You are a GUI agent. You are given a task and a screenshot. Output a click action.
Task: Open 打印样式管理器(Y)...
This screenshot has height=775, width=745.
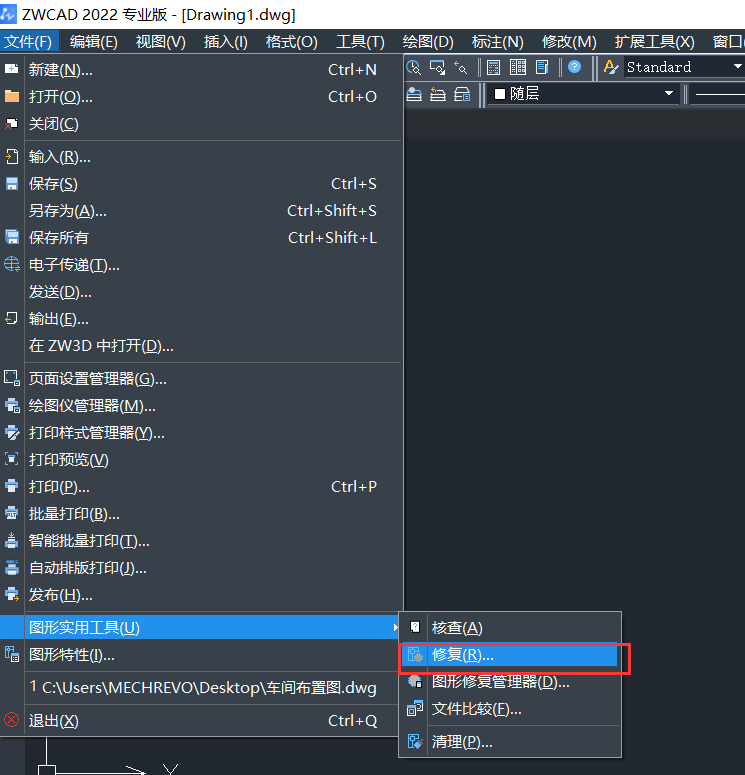[200, 432]
